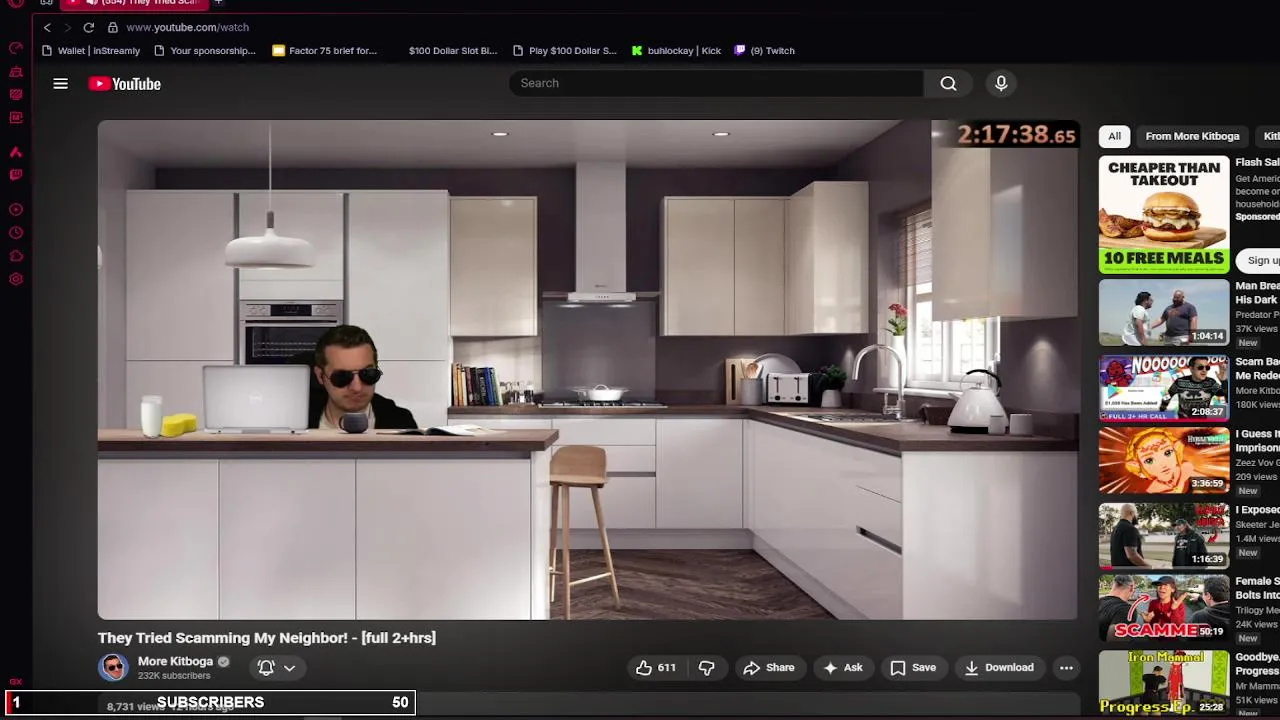Open buhlockay | Kick bookmark
Image resolution: width=1280 pixels, height=720 pixels.
pos(676,50)
